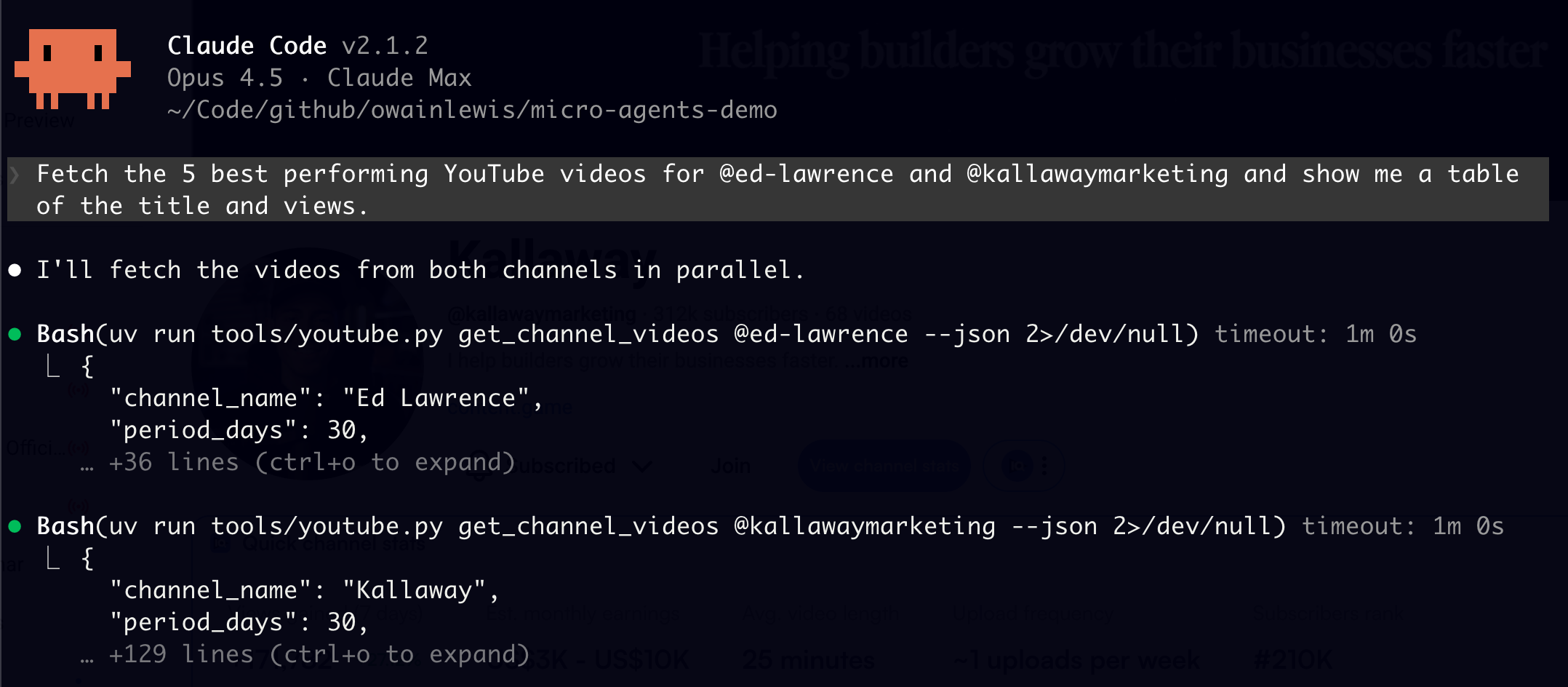1568x687 pixels.
Task: Click the 'Opus 4.5 · Claude Max' line
Action: pyautogui.click(x=319, y=78)
